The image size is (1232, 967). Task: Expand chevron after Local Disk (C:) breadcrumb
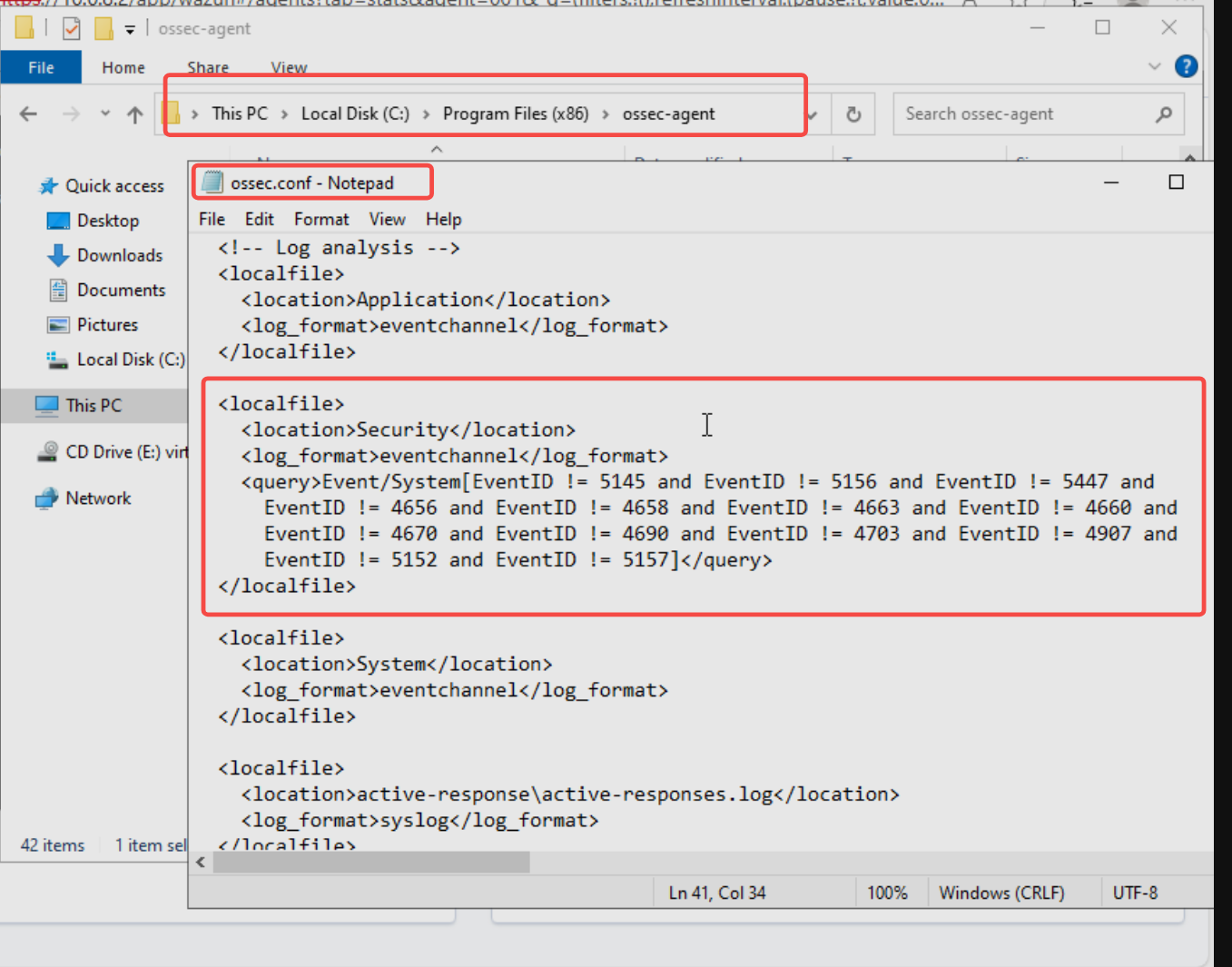pyautogui.click(x=426, y=114)
